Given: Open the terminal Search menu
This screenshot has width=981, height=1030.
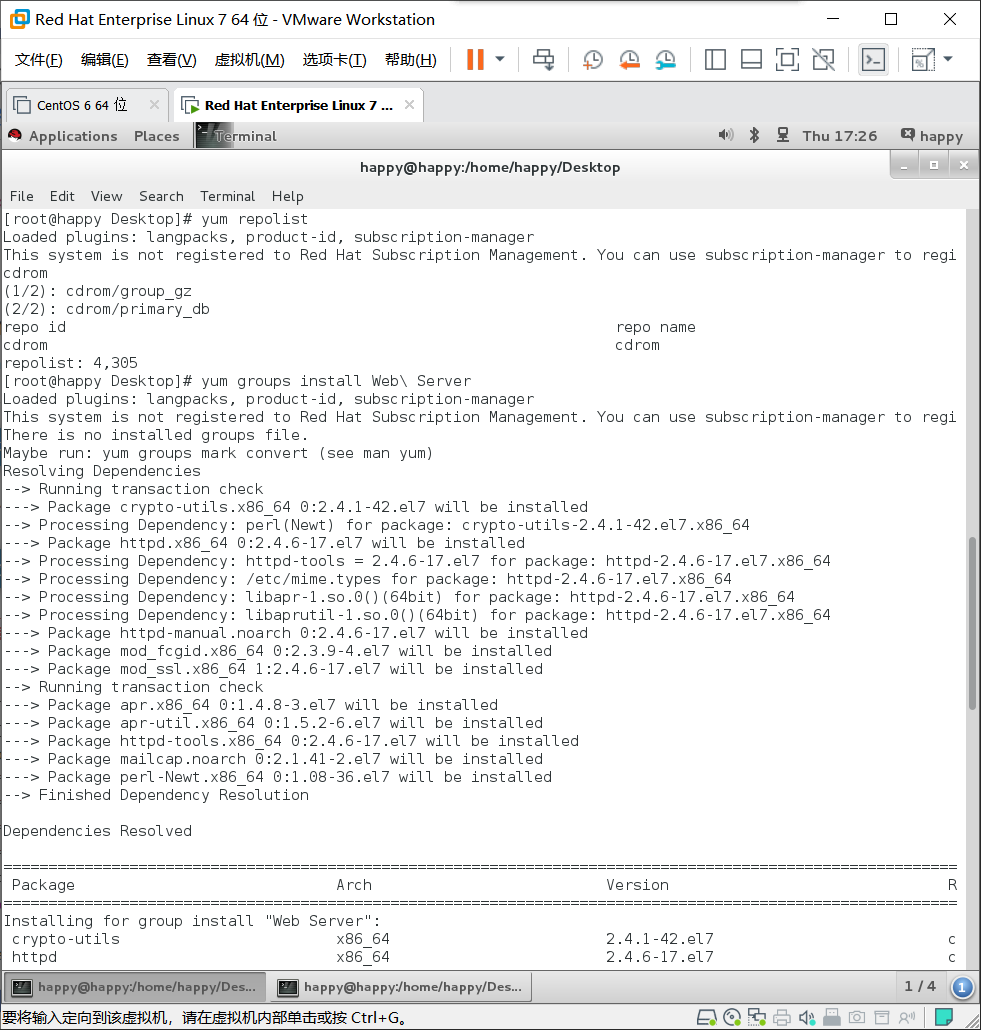Looking at the screenshot, I should point(161,196).
